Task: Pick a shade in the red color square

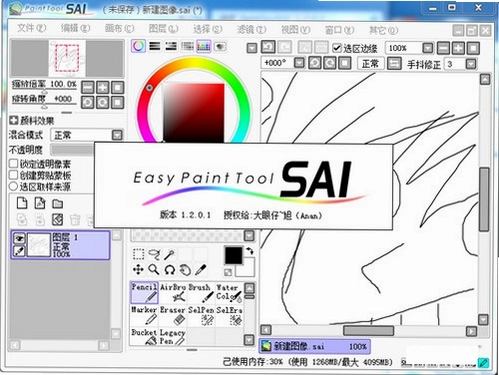Action: (x=194, y=113)
